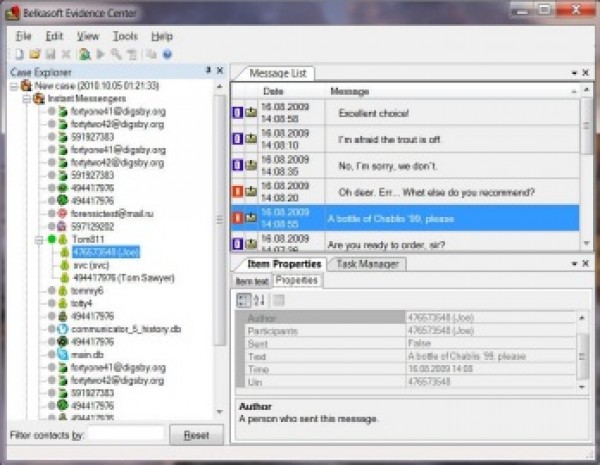Pin the Case Explorer panel

point(209,70)
